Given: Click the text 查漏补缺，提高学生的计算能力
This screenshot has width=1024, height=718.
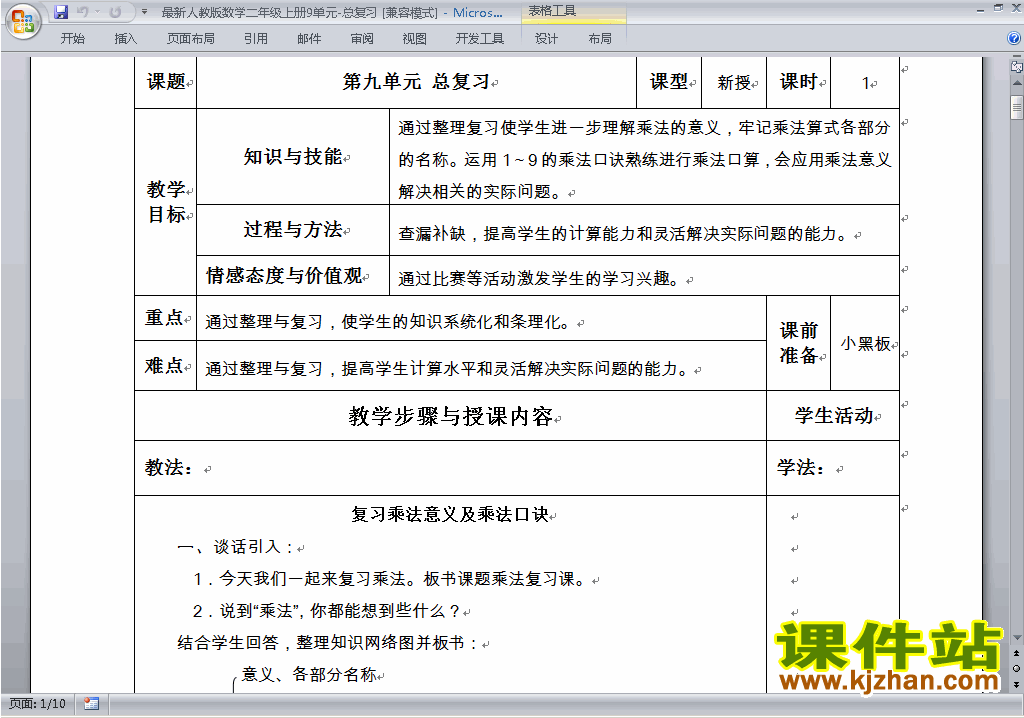Looking at the screenshot, I should coord(517,234).
